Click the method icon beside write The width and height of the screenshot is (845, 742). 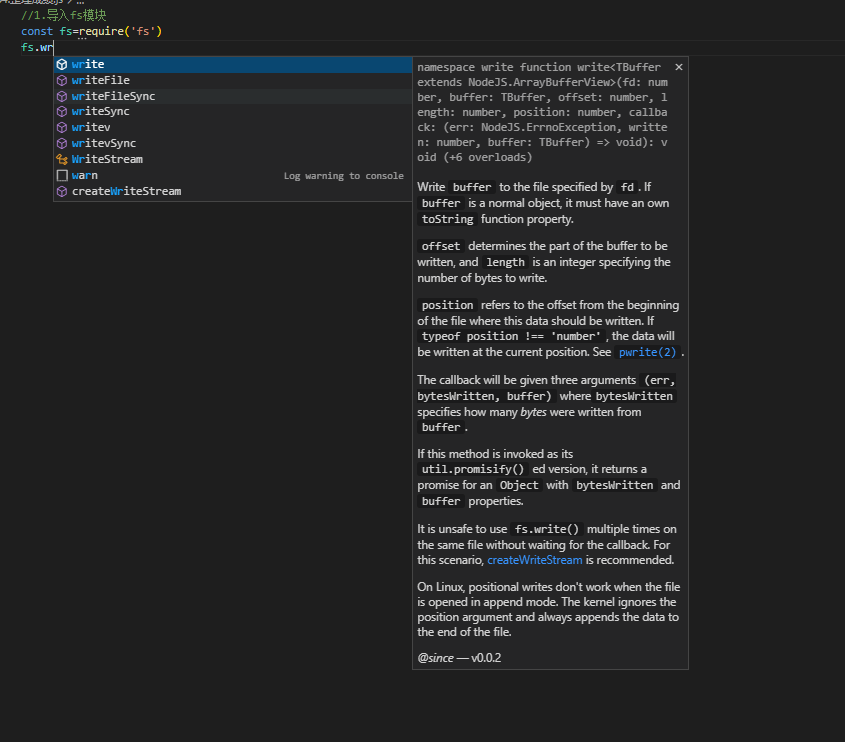tap(62, 64)
